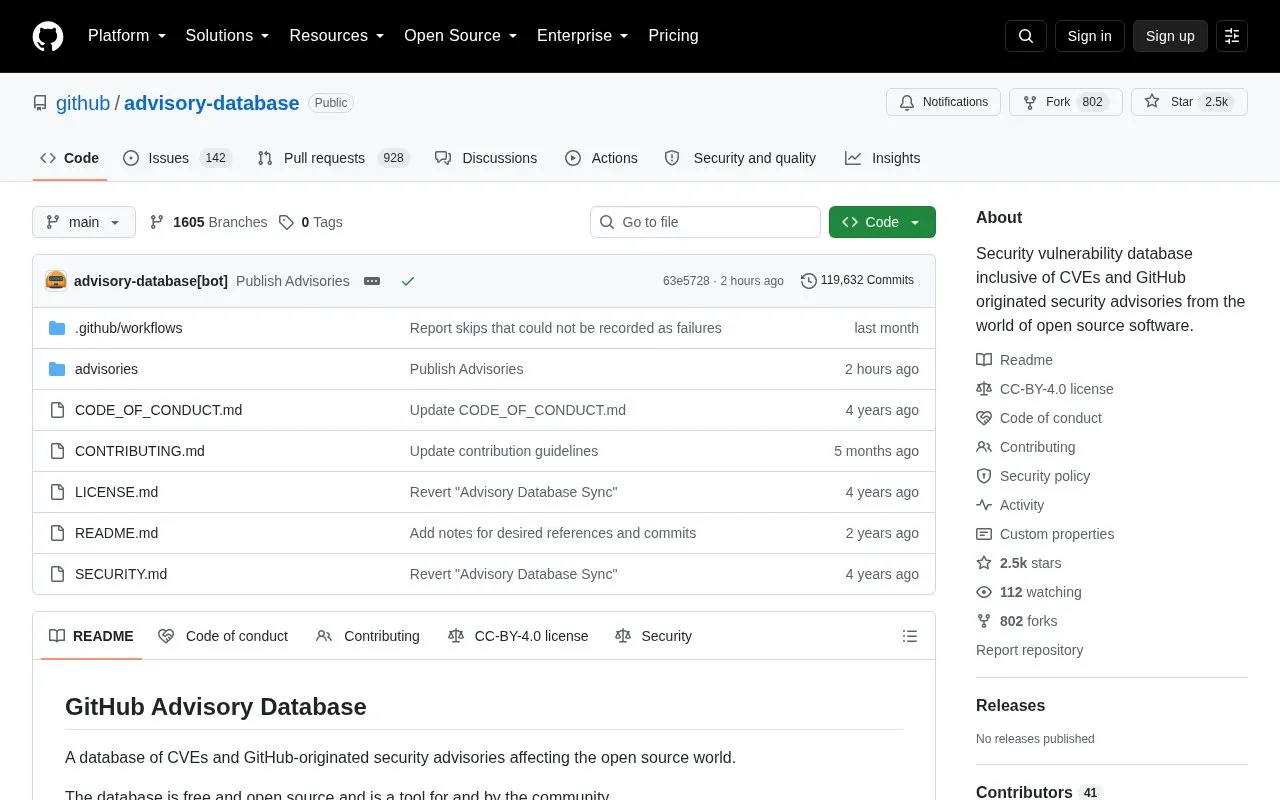Click the file icon beside LICENSE.md

[57, 492]
